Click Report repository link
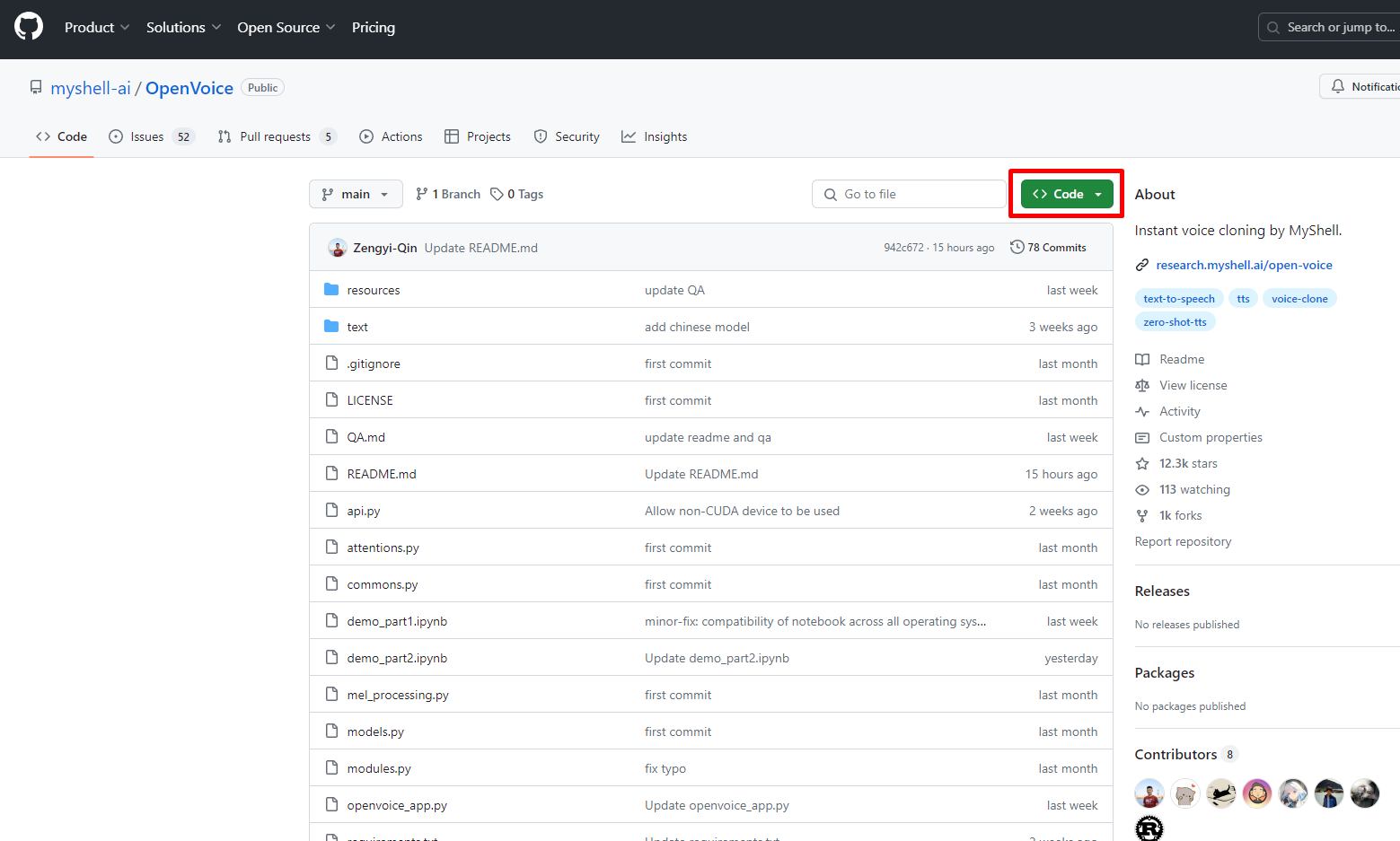This screenshot has width=1400, height=841. coord(1183,541)
